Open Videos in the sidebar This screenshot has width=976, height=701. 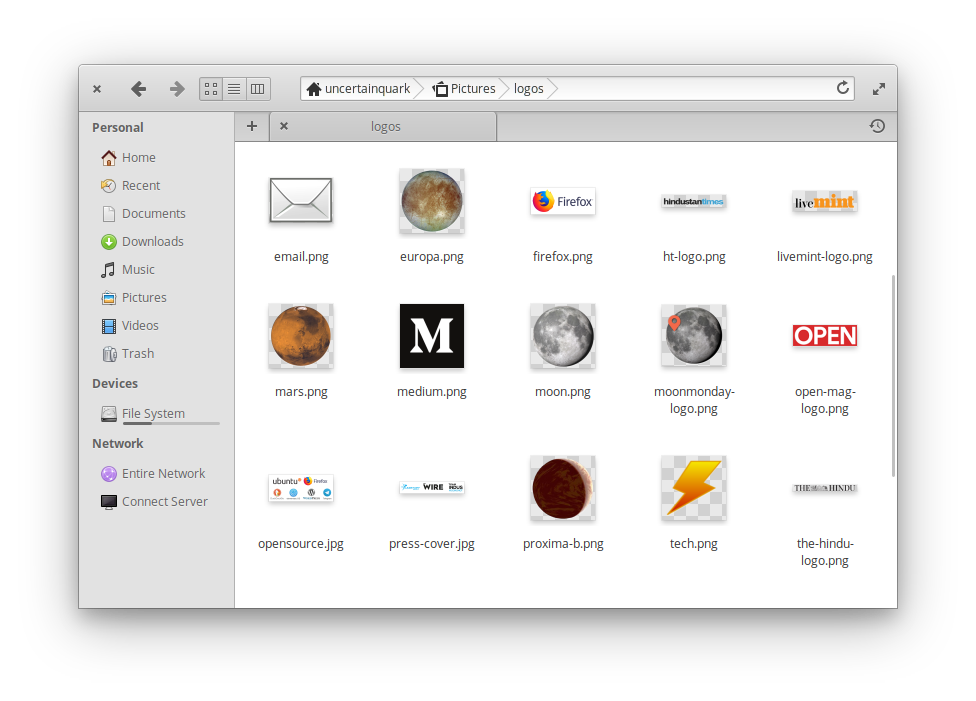[x=129, y=326]
